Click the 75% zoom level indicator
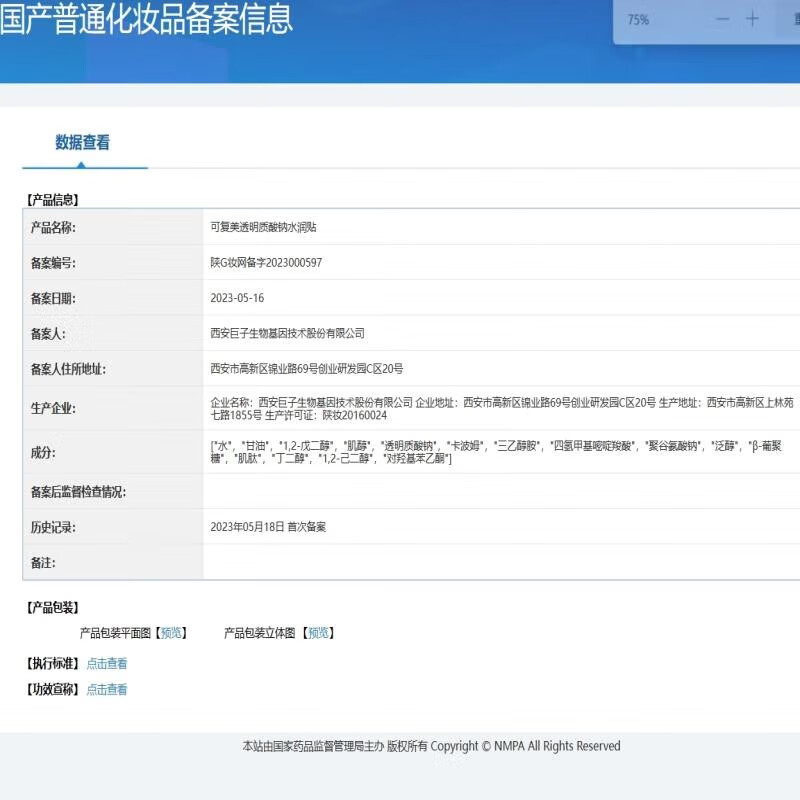 point(638,20)
